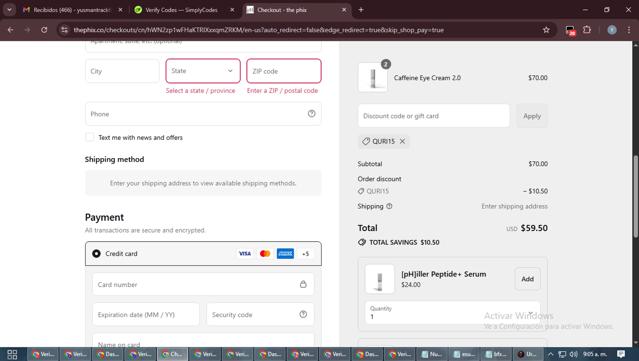Open the red extension icon with badge
Viewport: 639px width, 361px height.
point(570,30)
